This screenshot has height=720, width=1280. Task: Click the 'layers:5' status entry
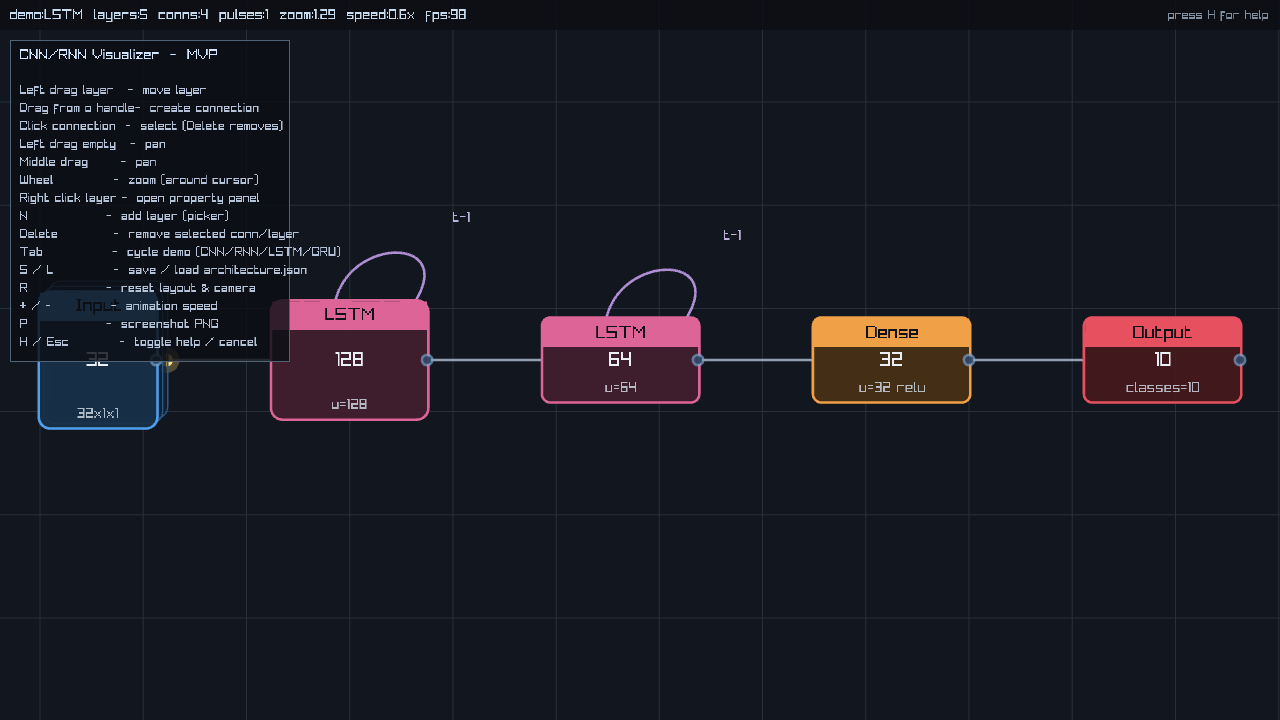(x=120, y=15)
